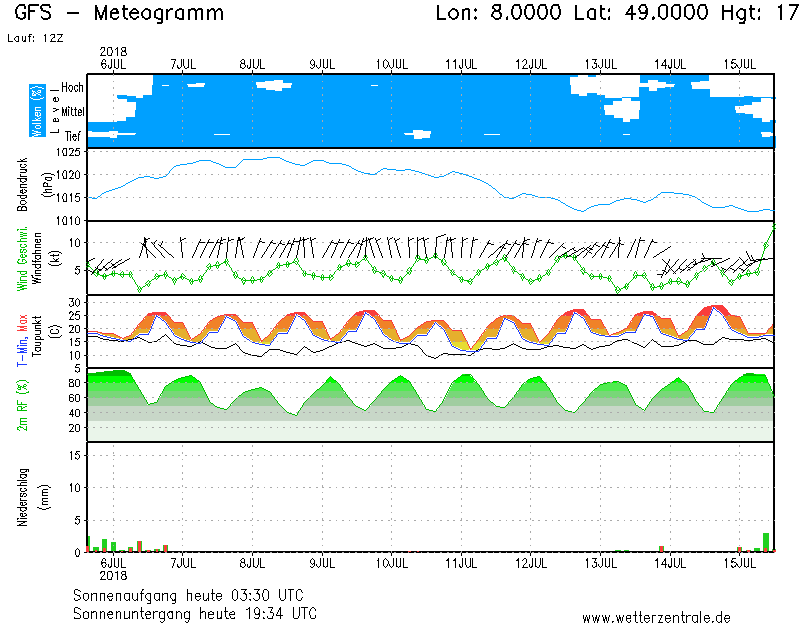Click the Windfahnen axis label

[x=37, y=258]
